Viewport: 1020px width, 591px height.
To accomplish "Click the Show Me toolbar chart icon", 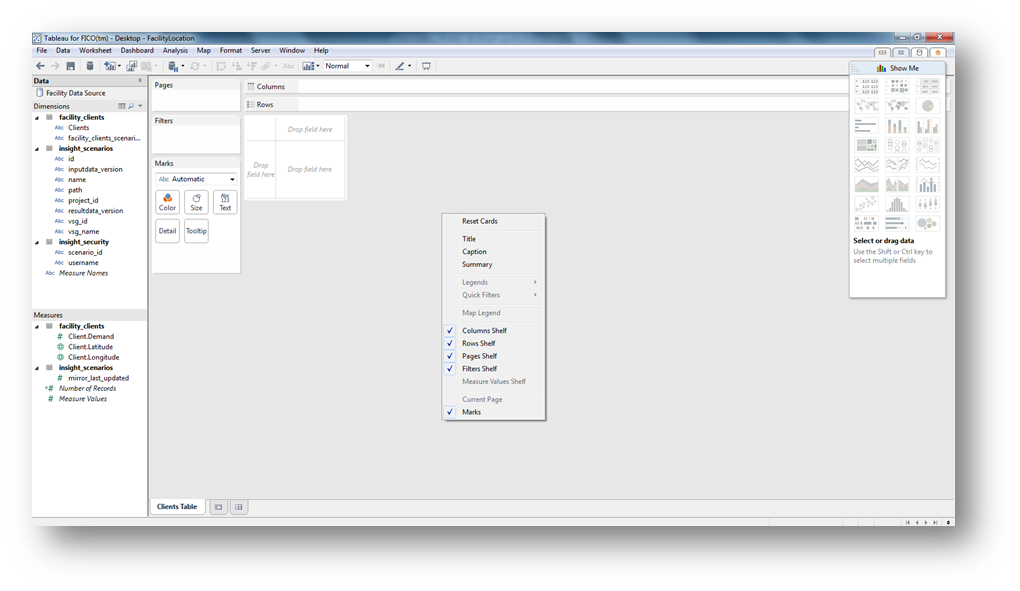I will 308,66.
